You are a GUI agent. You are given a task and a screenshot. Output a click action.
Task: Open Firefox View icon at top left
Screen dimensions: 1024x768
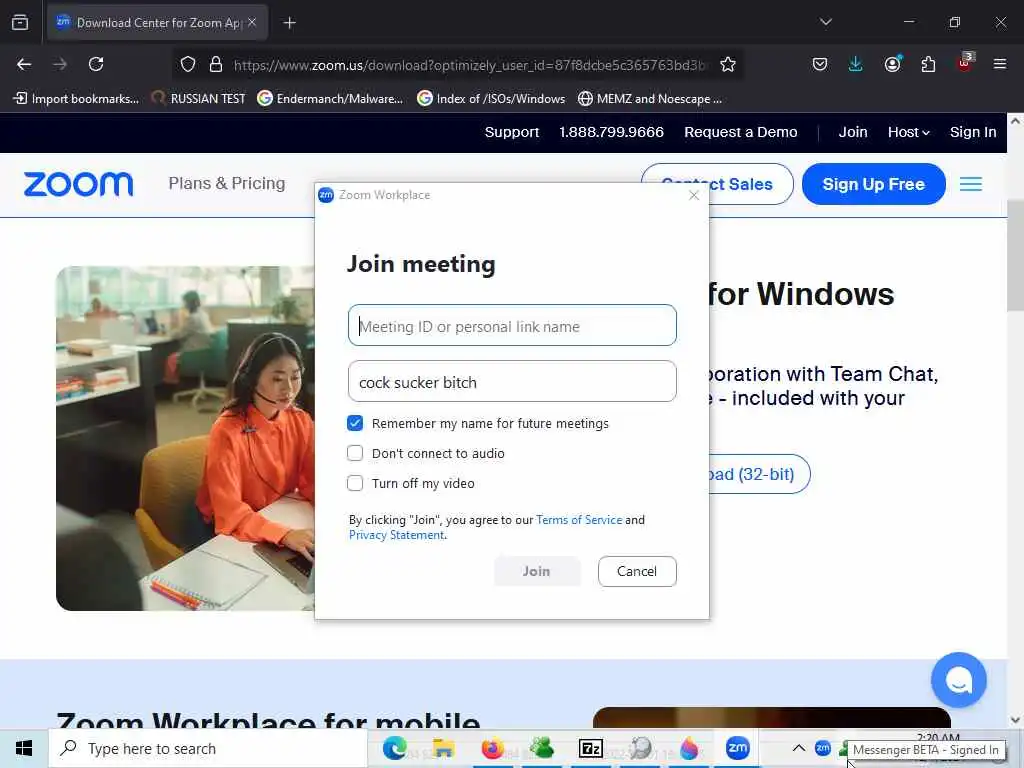pos(20,22)
